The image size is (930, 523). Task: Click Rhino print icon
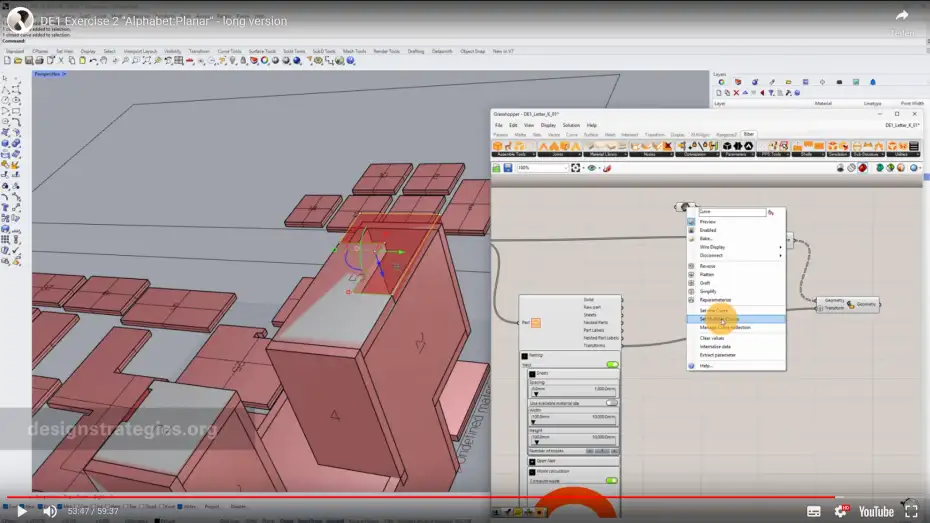(x=39, y=60)
